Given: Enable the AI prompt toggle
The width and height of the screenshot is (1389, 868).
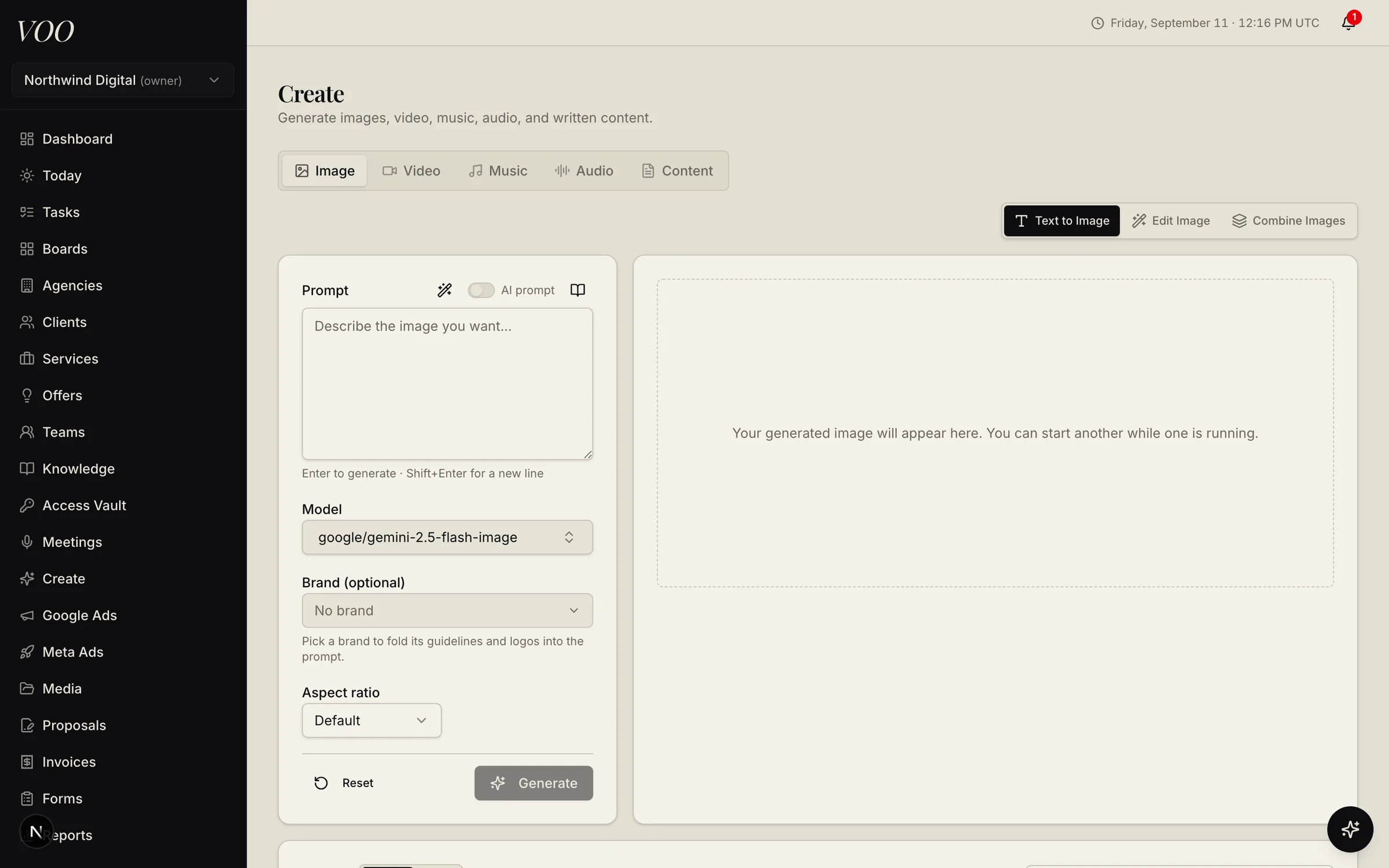Looking at the screenshot, I should [x=481, y=290].
